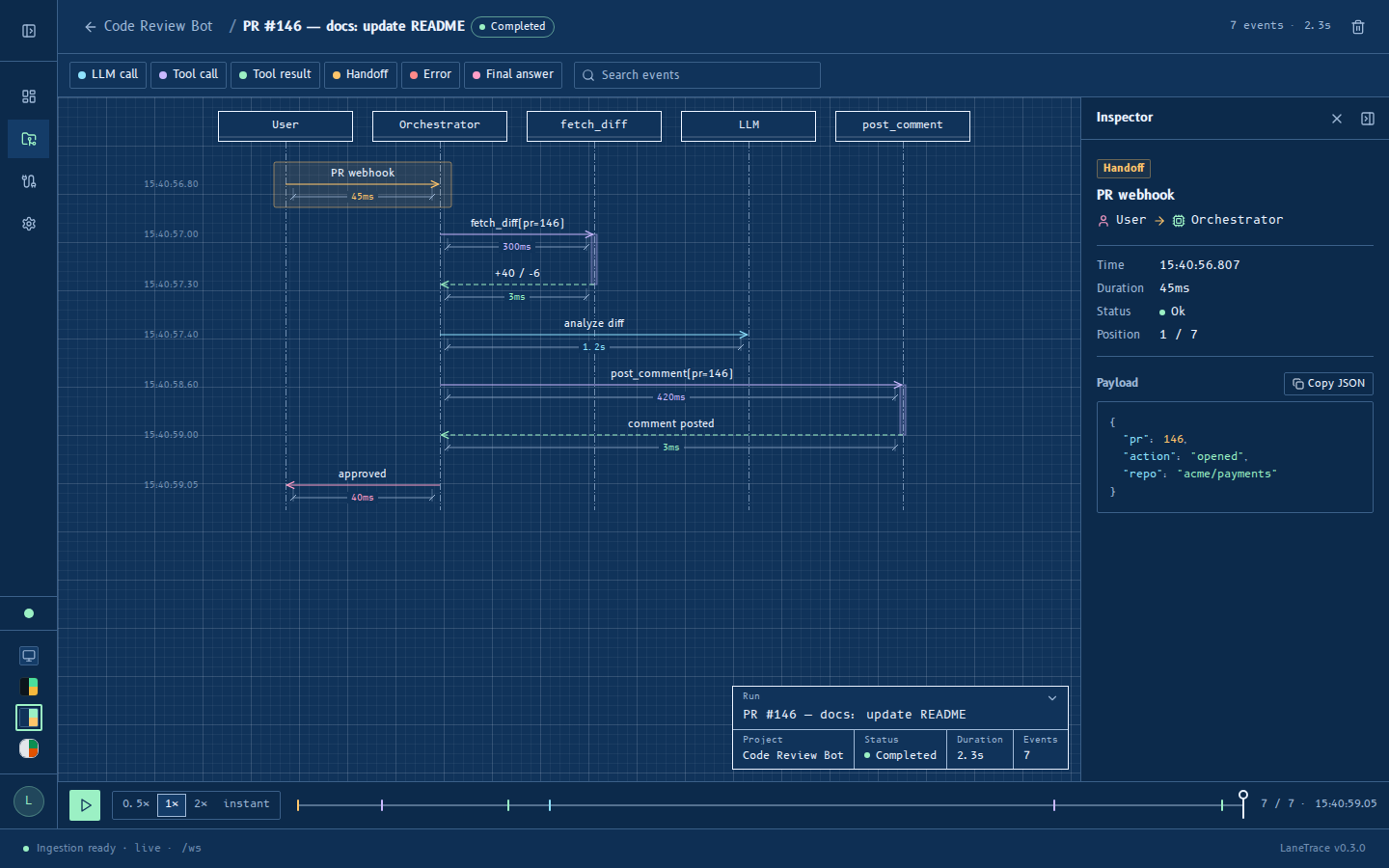
Task: Toggle LLM call event filter
Action: [108, 74]
